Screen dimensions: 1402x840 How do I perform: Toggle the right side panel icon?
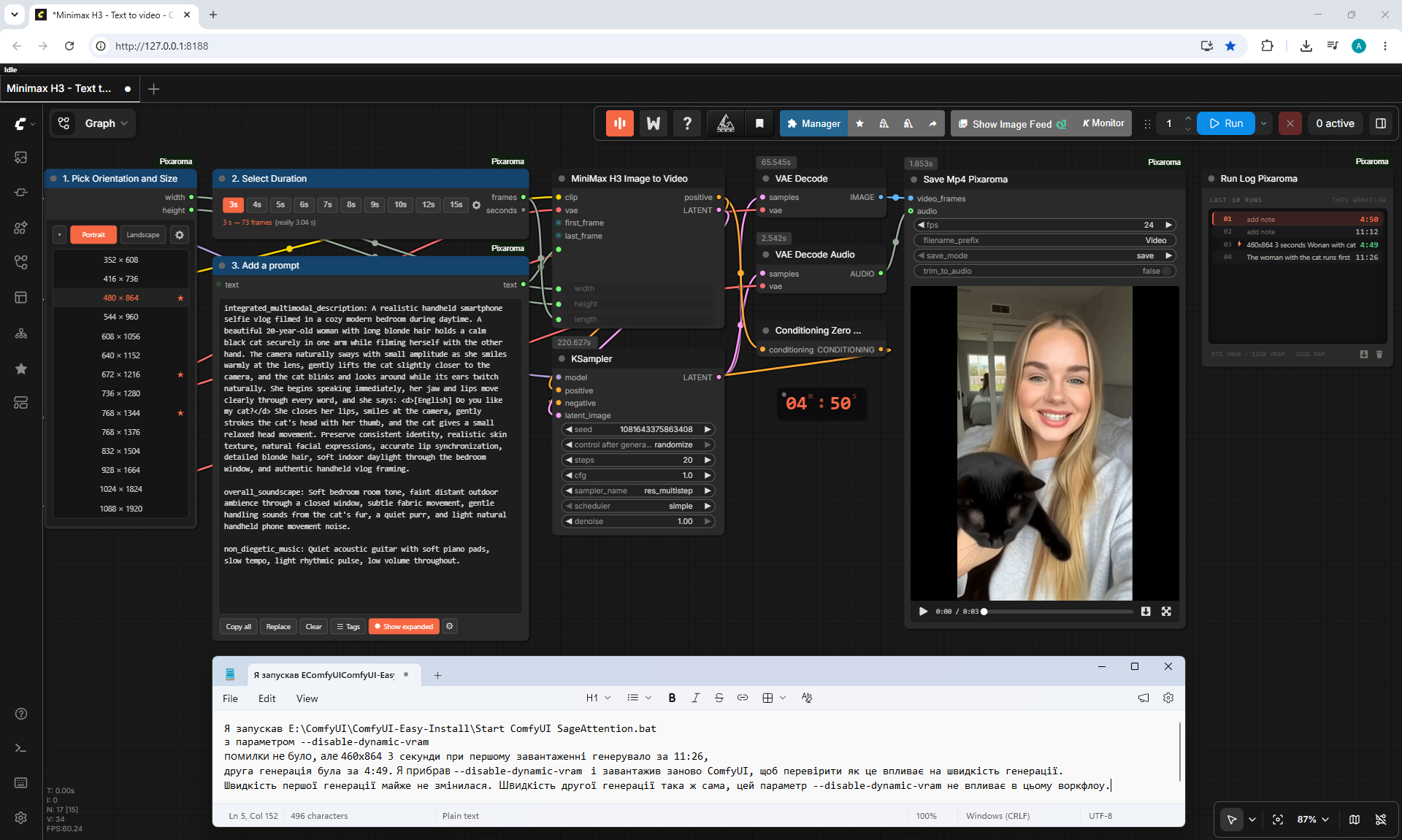[1381, 123]
